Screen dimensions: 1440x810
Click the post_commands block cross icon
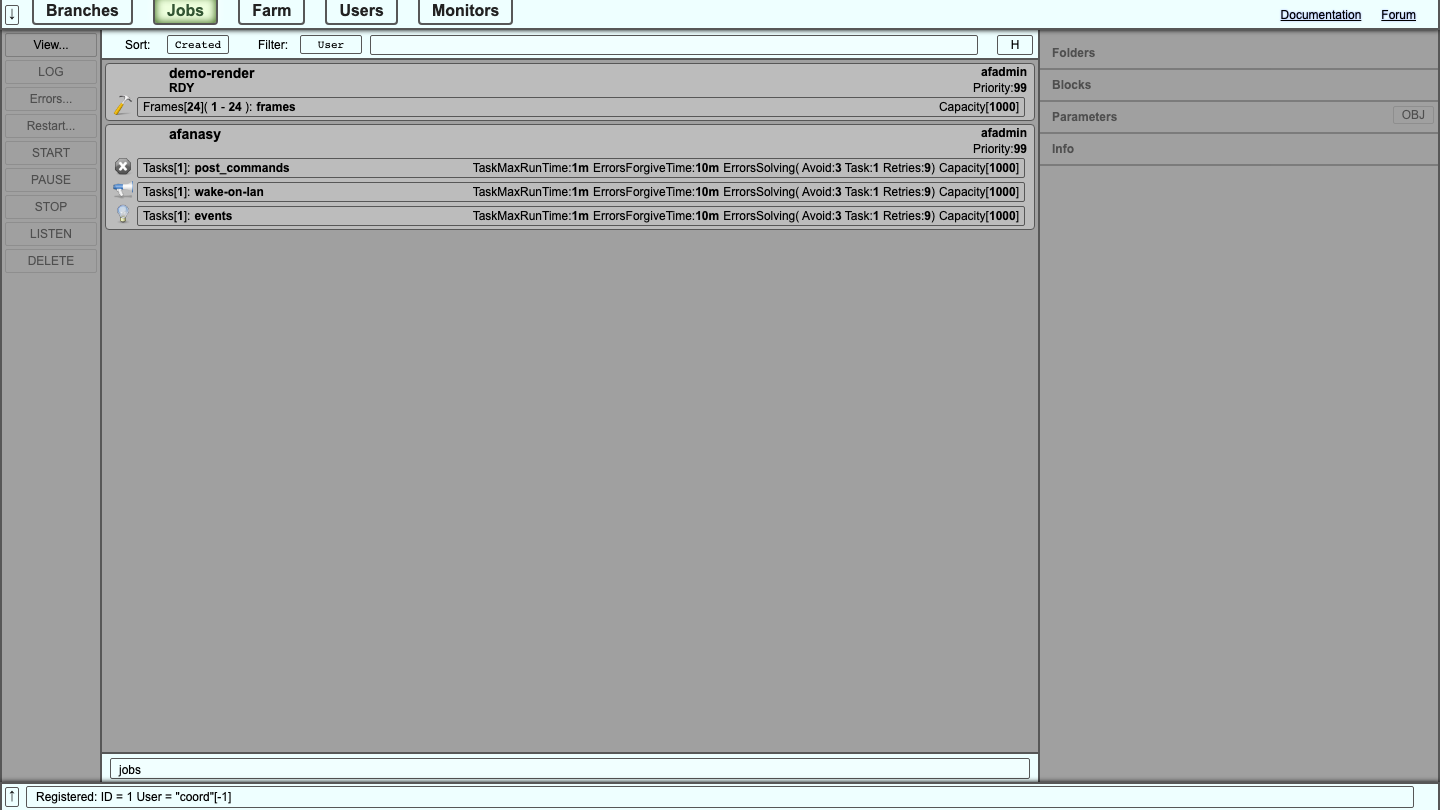pos(123,167)
